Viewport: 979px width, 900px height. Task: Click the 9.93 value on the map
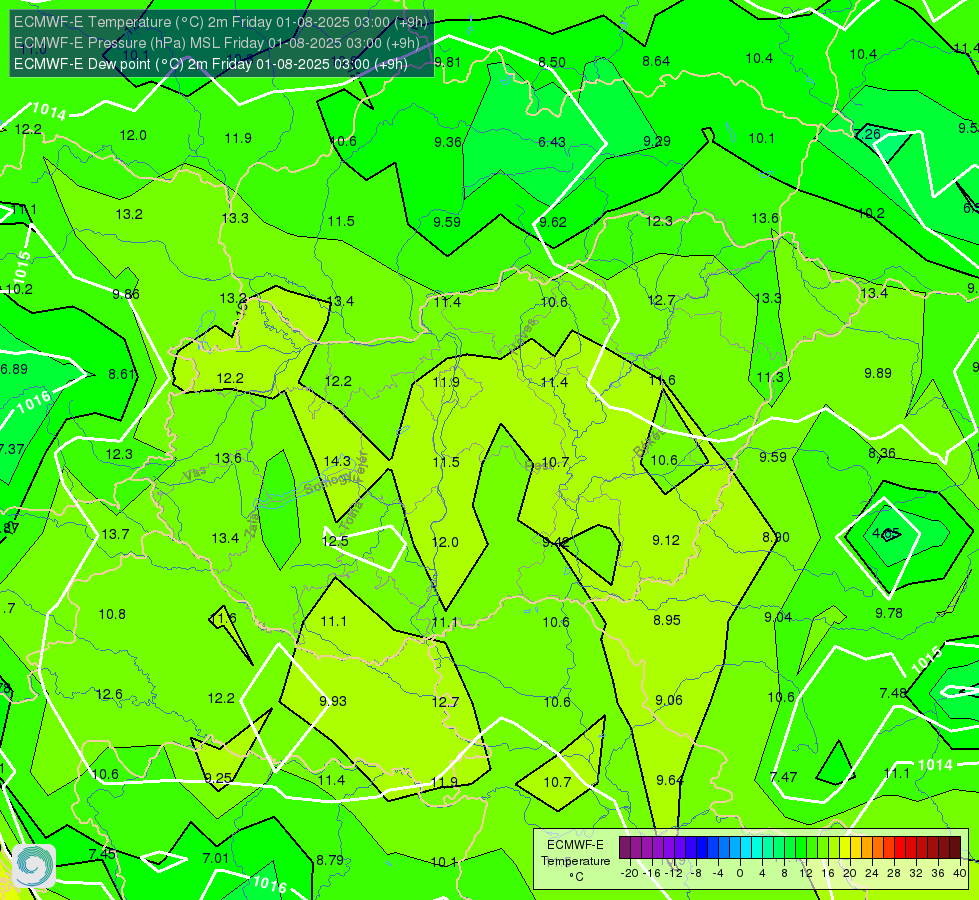[x=333, y=701]
